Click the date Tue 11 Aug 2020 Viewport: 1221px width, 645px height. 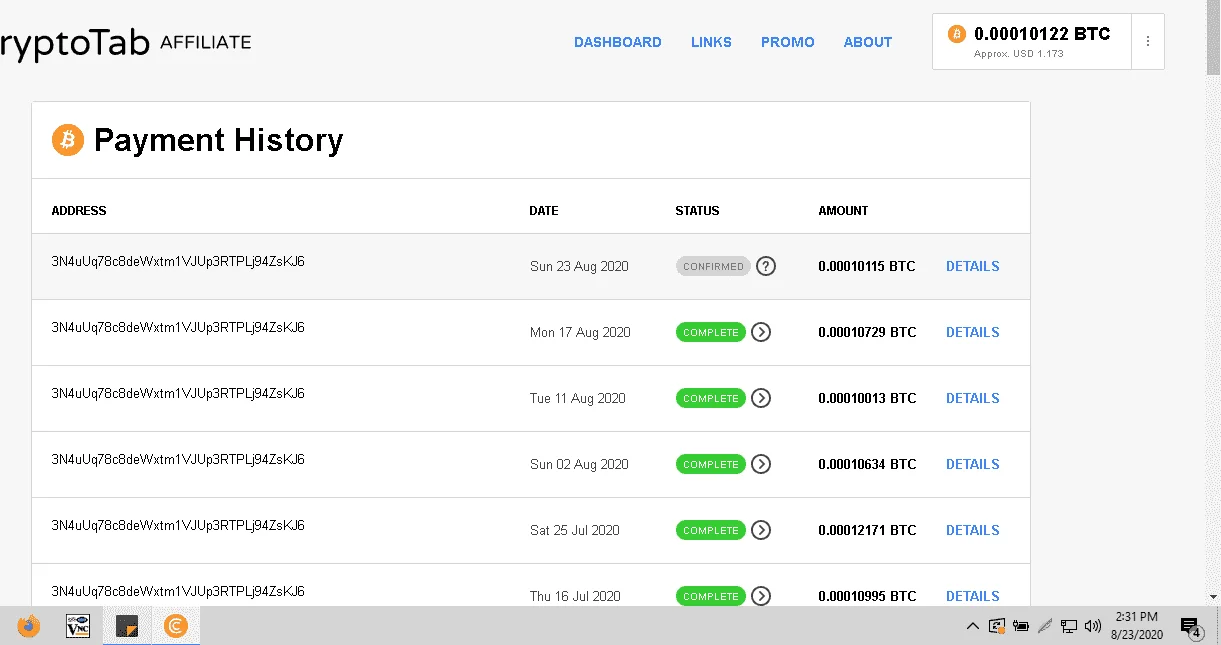(x=578, y=399)
